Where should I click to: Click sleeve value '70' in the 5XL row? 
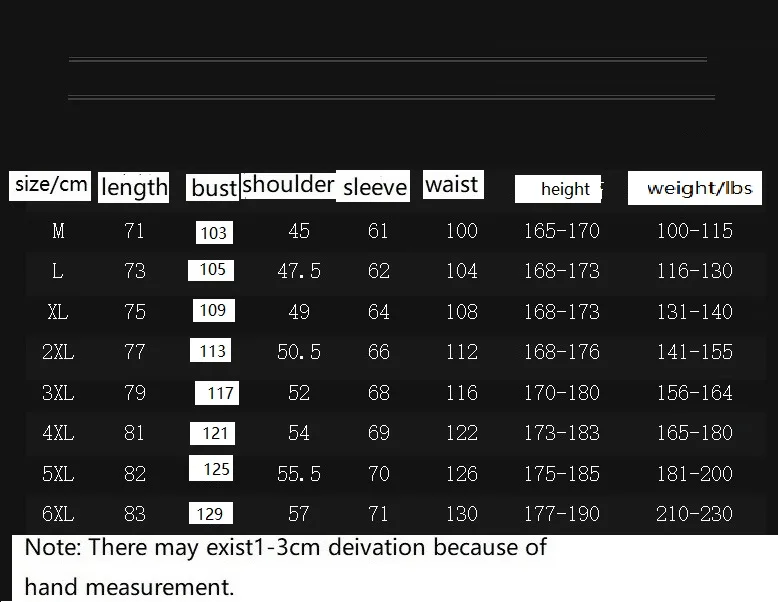(379, 473)
